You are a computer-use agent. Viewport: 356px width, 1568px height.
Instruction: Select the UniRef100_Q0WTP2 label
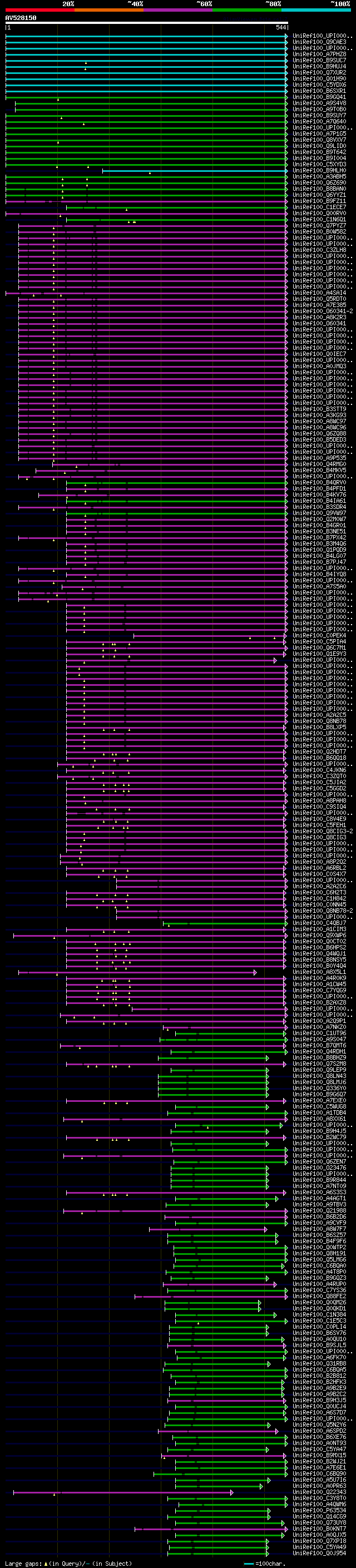(319, 1247)
